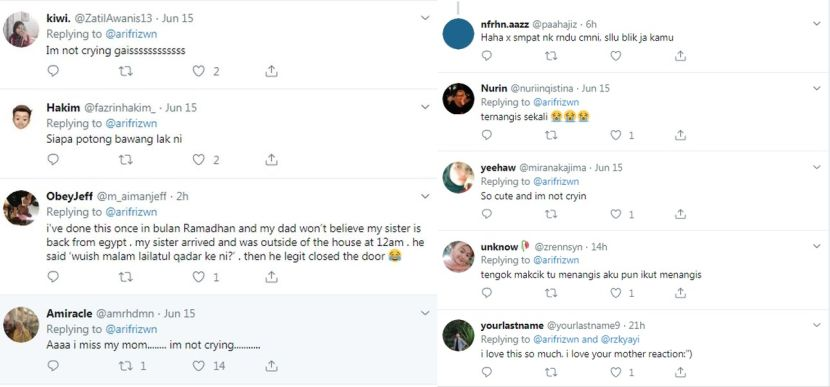This screenshot has width=830, height=387.
Task: Open ObeyJeff's profile name link
Action: [x=69, y=196]
